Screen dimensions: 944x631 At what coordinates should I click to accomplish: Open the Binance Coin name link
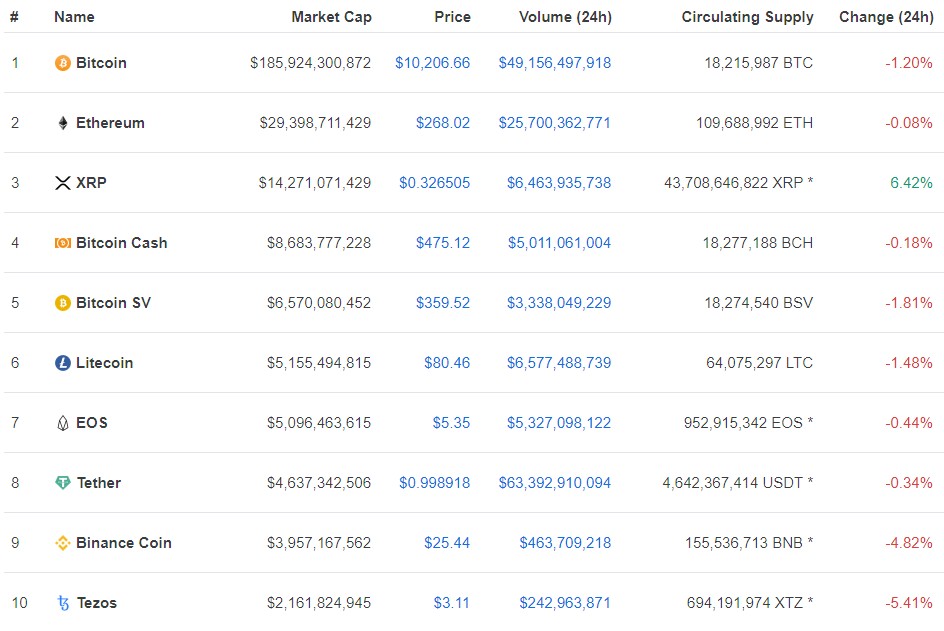coord(124,543)
